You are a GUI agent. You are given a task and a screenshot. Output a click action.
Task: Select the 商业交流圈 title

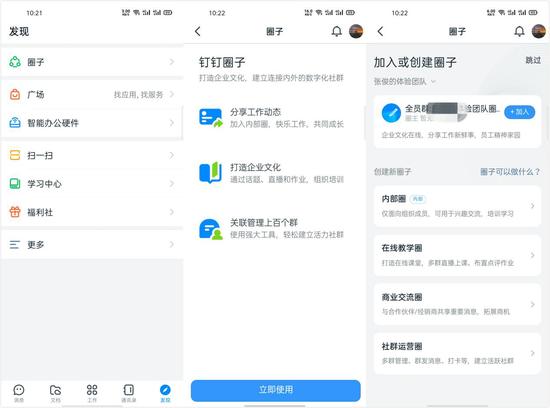click(402, 297)
